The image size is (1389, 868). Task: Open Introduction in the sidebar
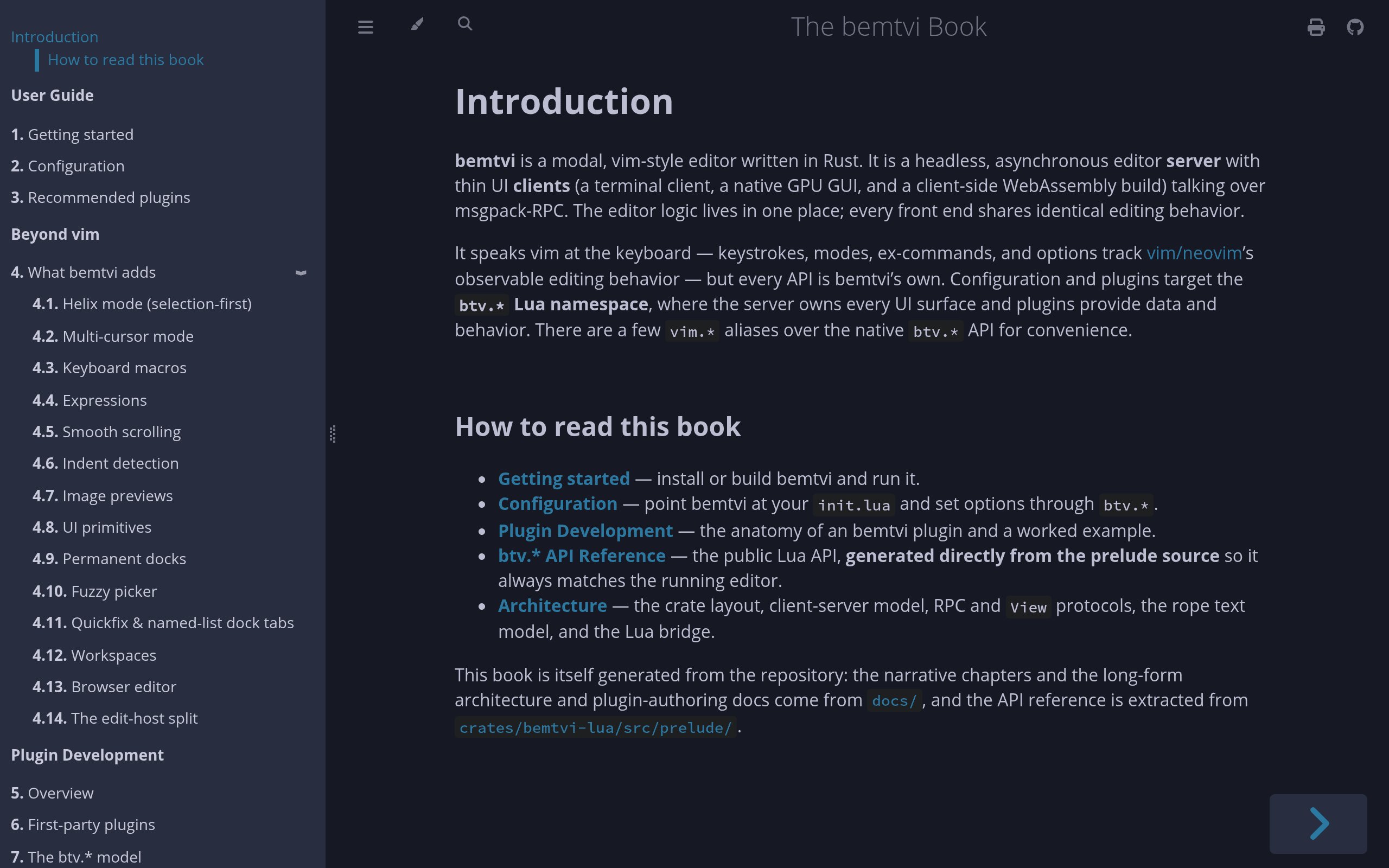(x=54, y=37)
